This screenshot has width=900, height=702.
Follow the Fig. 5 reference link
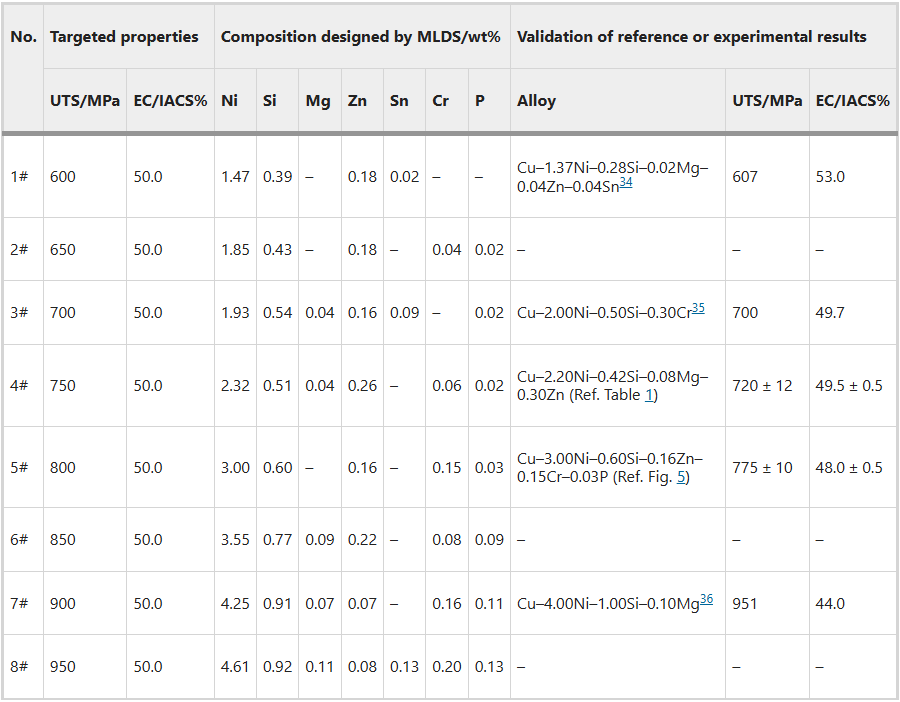[682, 477]
